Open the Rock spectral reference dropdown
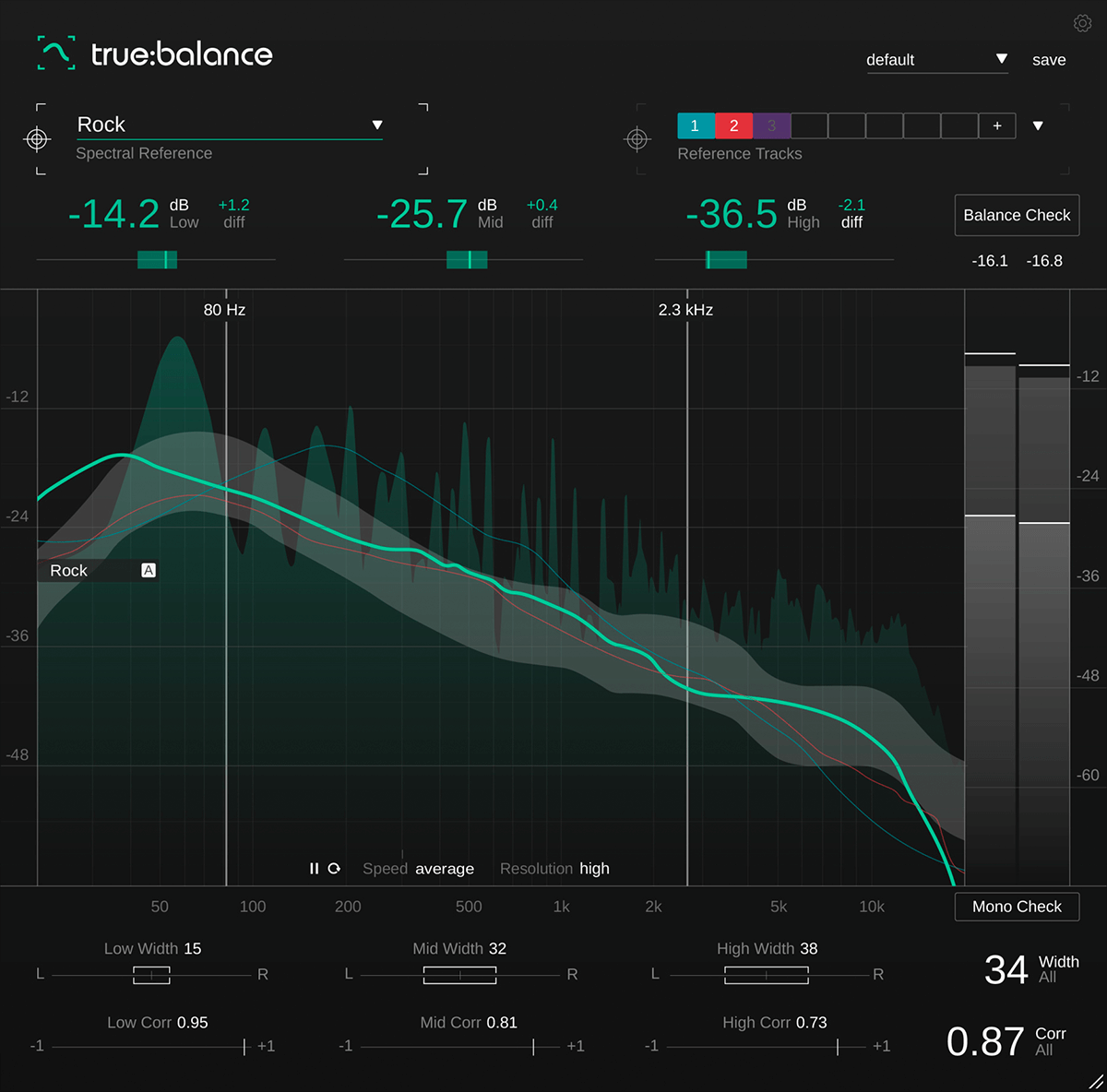Screen dimensions: 1107x1092 (x=376, y=124)
